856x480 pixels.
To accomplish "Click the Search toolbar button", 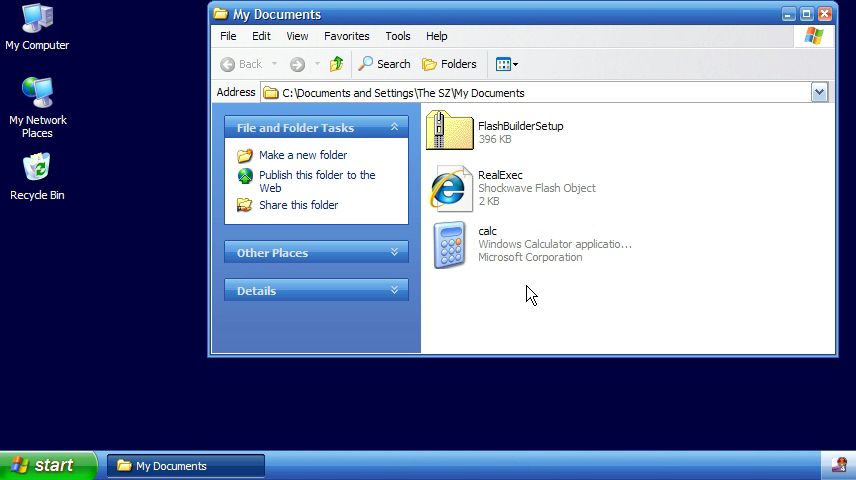I will (x=384, y=64).
